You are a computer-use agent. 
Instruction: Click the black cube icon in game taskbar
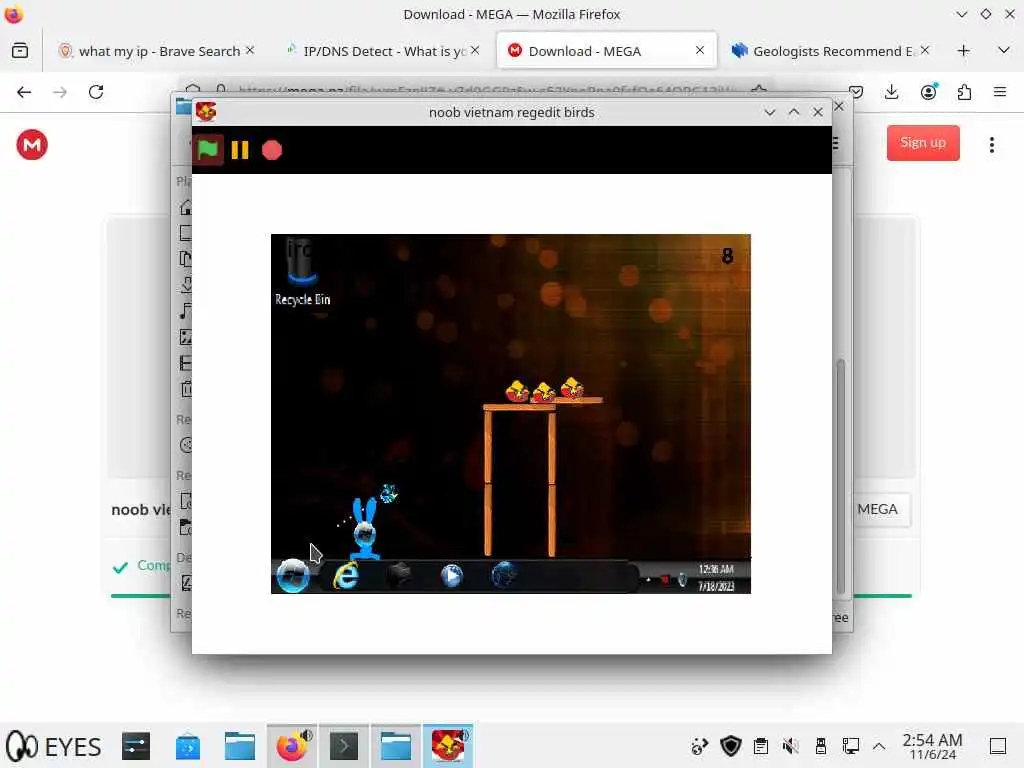pyautogui.click(x=398, y=575)
